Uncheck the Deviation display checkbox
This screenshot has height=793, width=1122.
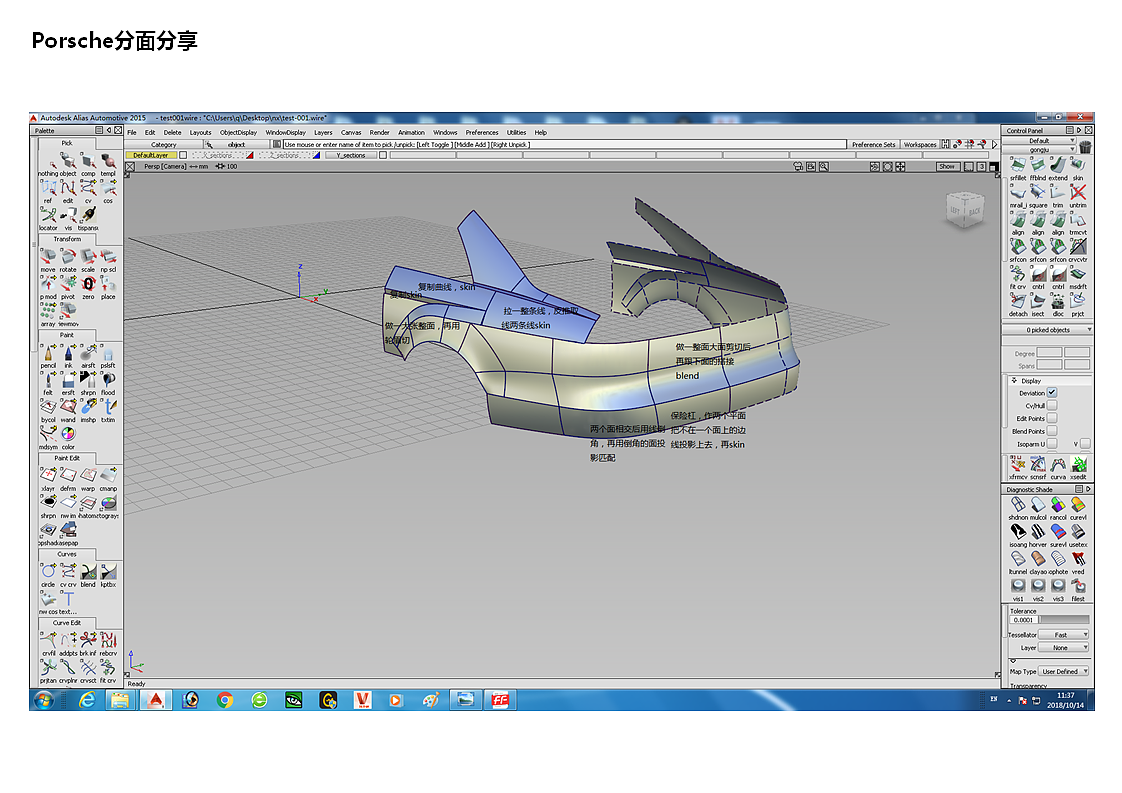(1052, 393)
